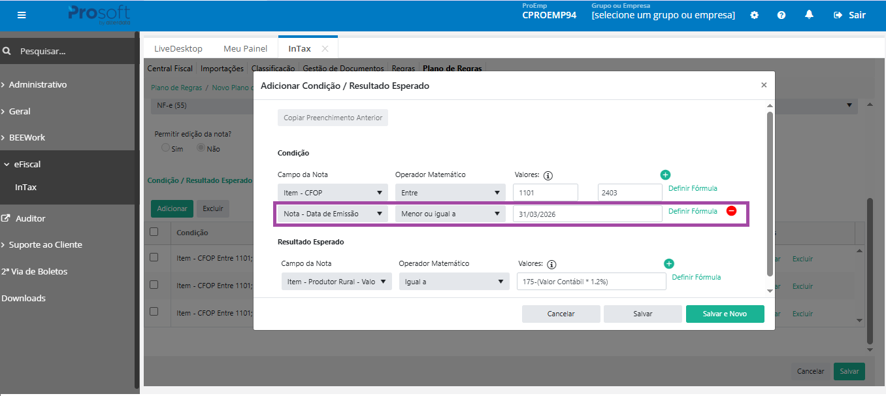Click the Salvar e Novo button
Viewport: 886px width, 396px height.
coord(725,314)
